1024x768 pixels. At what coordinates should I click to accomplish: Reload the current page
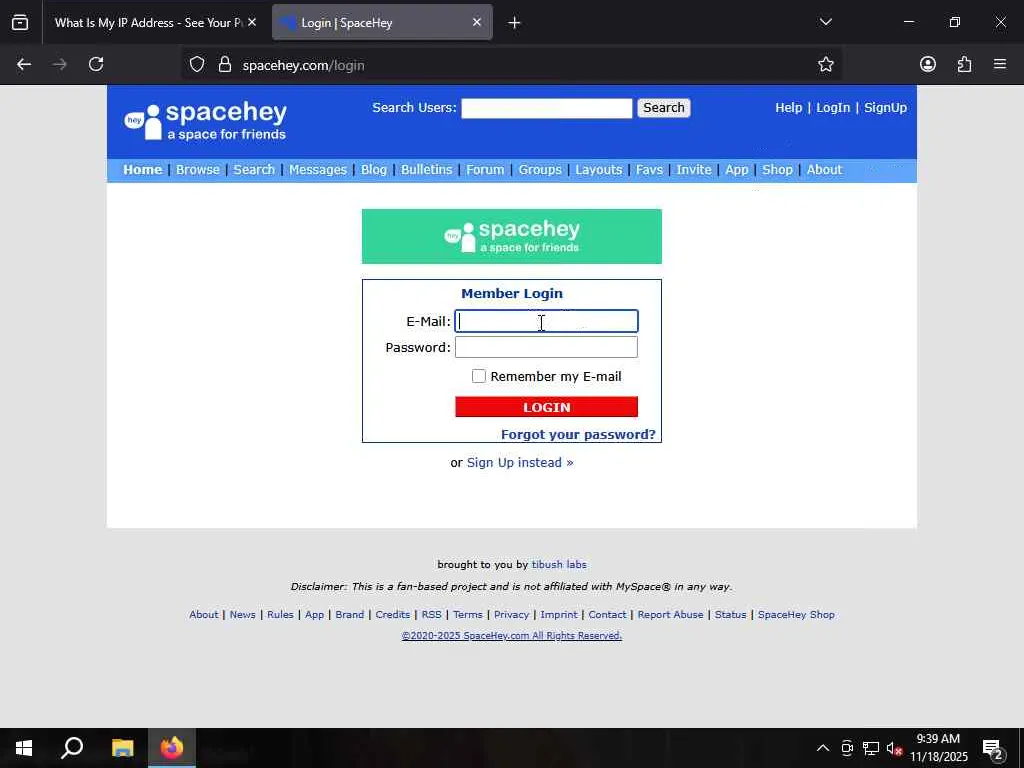96,64
